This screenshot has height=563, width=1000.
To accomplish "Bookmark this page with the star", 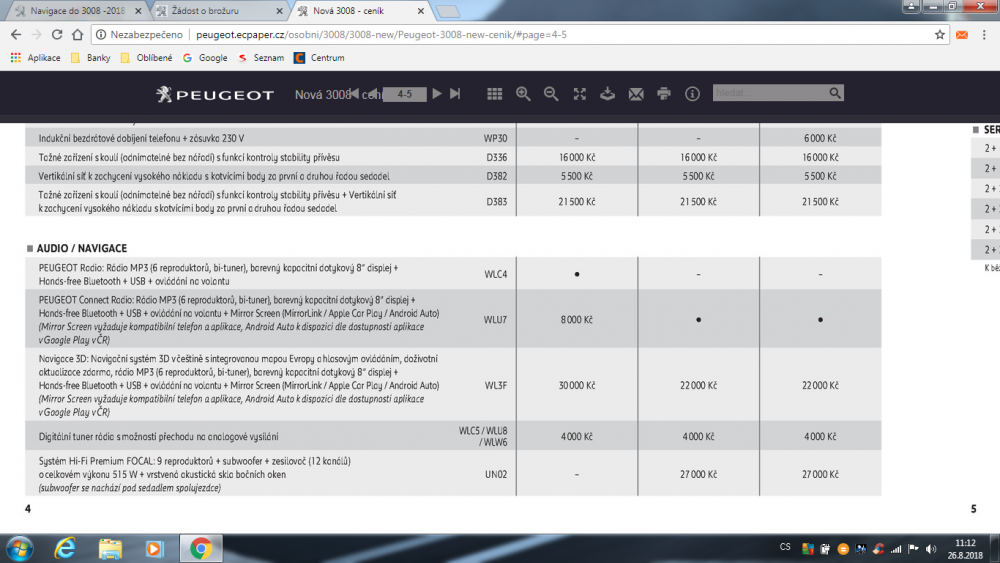I will pyautogui.click(x=939, y=34).
